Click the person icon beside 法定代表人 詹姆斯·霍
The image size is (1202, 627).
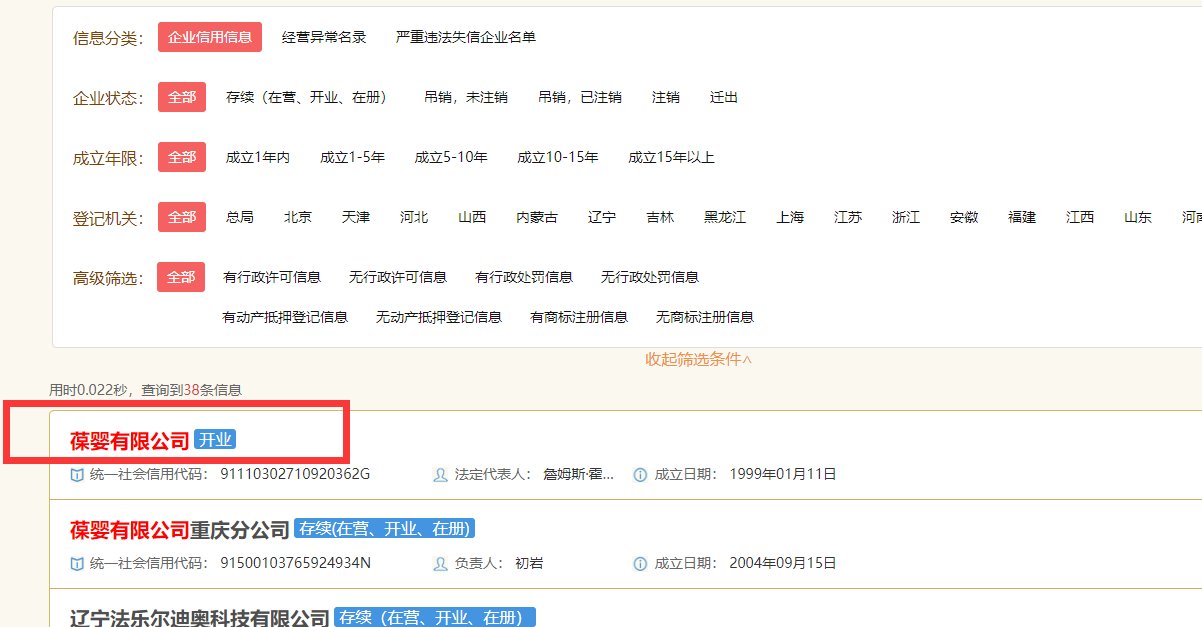439,475
